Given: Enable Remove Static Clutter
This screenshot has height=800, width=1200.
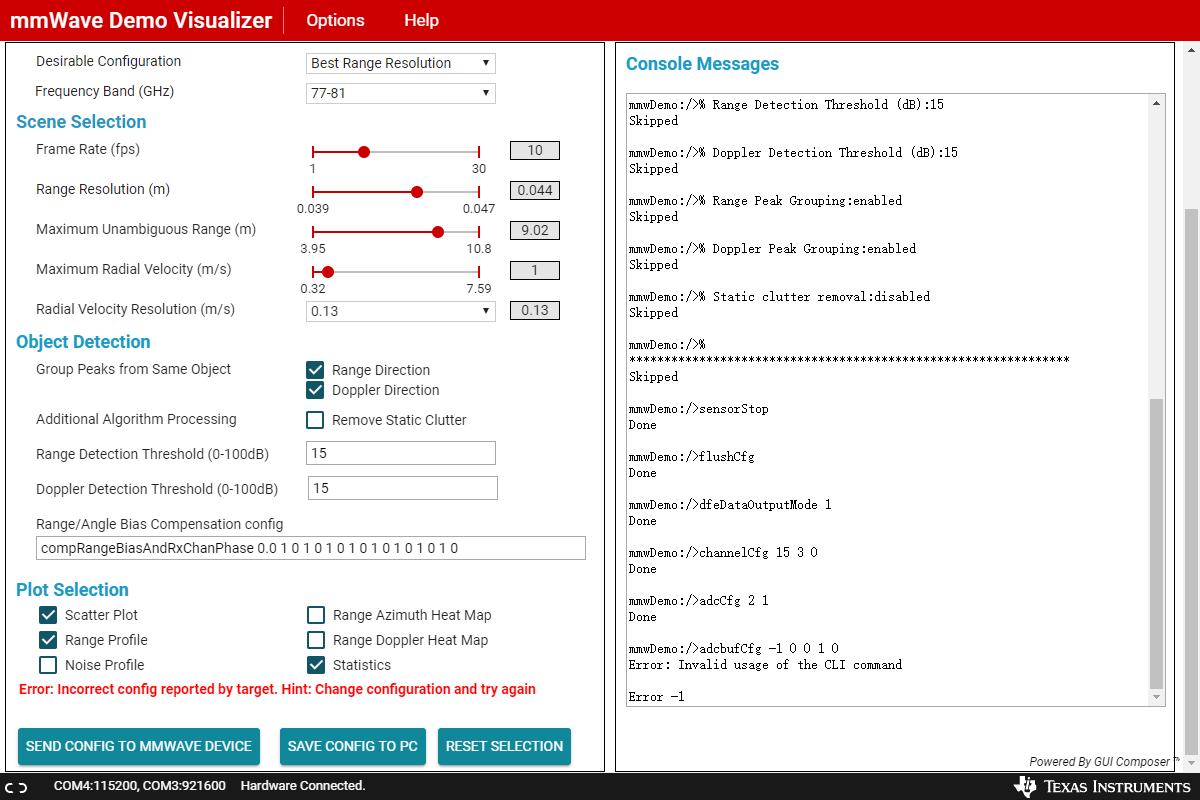Looking at the screenshot, I should coord(315,420).
